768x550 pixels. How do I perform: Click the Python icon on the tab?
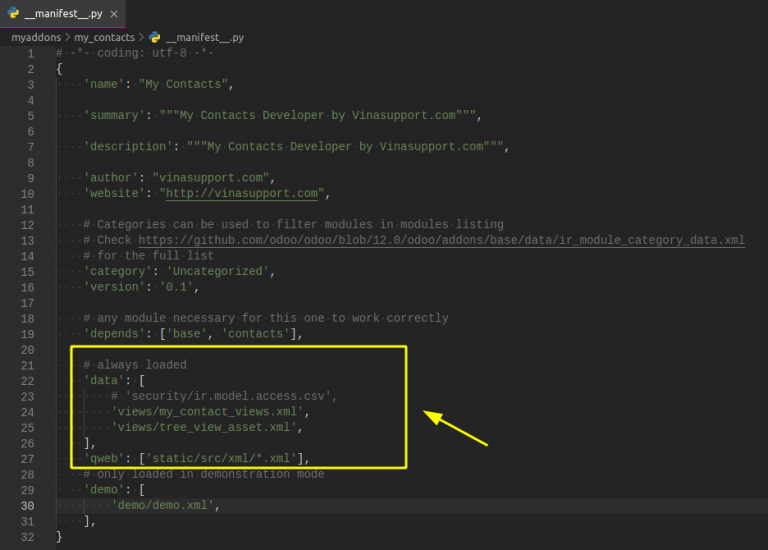[13, 13]
